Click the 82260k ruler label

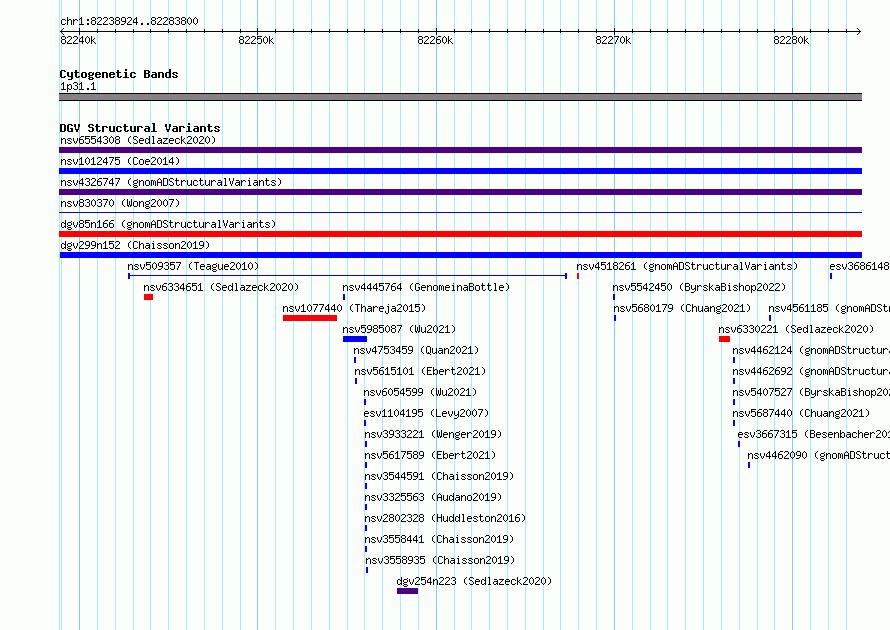pos(435,40)
